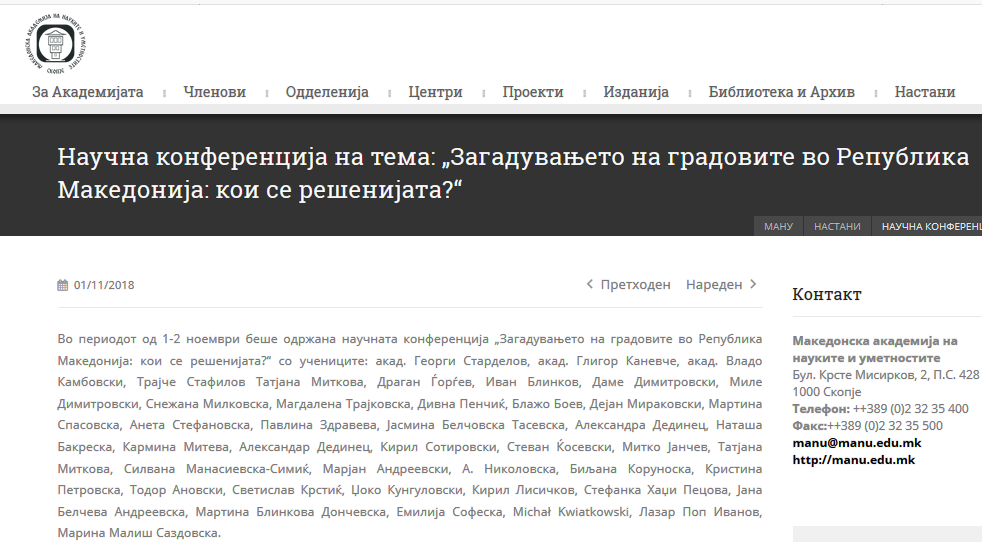
Task: Open the Настани menu
Action: pos(925,92)
